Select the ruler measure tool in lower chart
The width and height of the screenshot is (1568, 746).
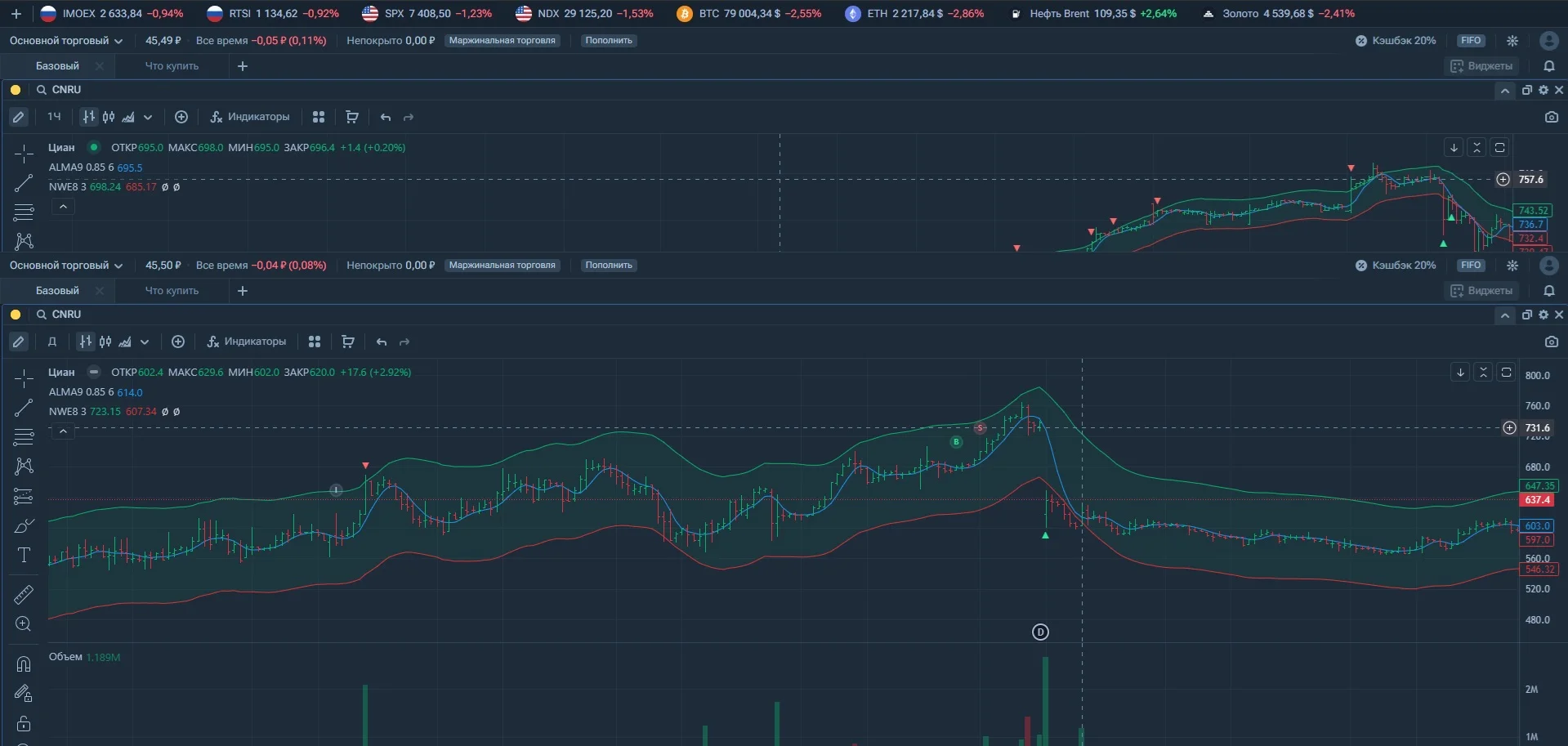coord(24,594)
